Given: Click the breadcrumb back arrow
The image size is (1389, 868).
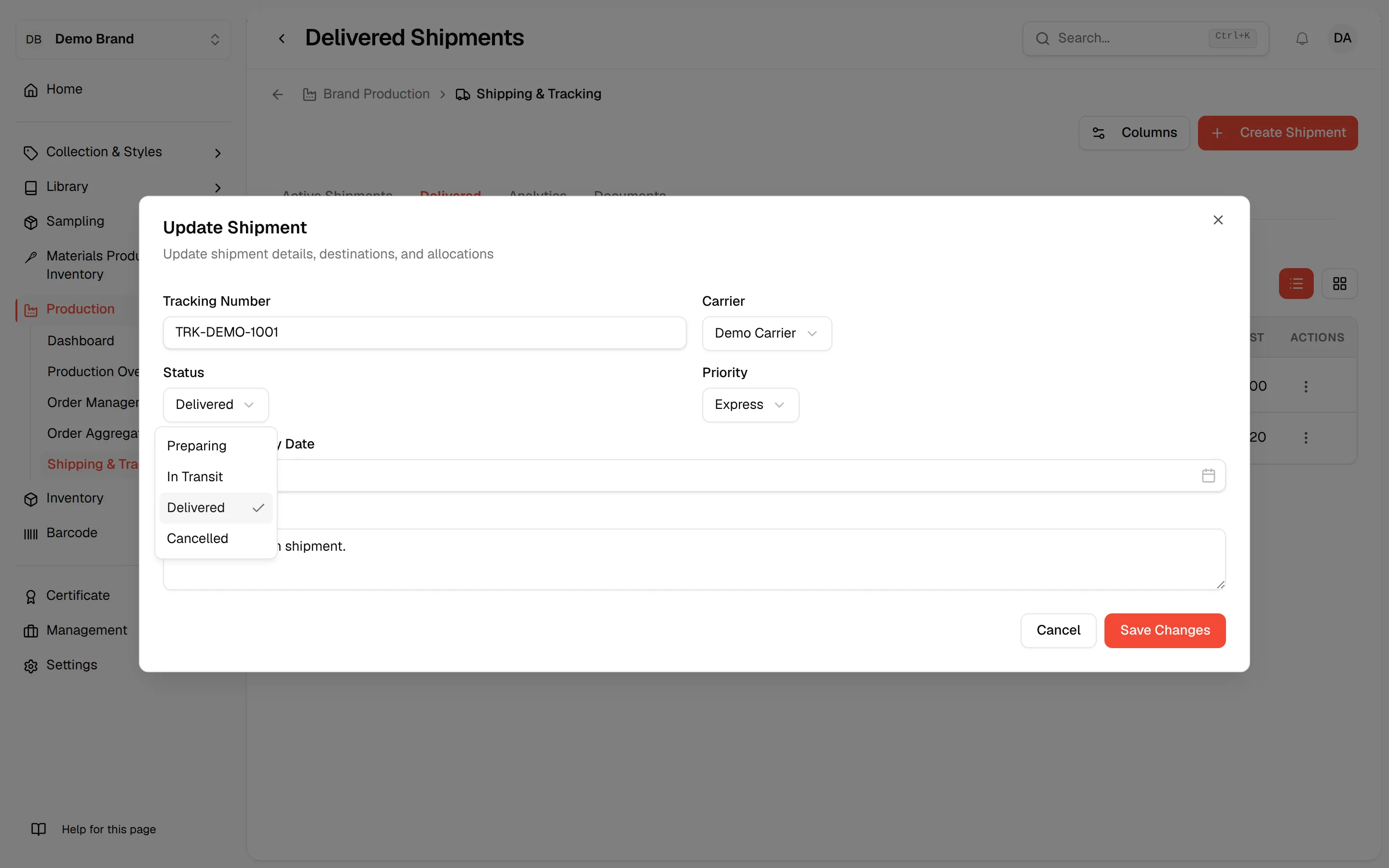Looking at the screenshot, I should pos(277,94).
